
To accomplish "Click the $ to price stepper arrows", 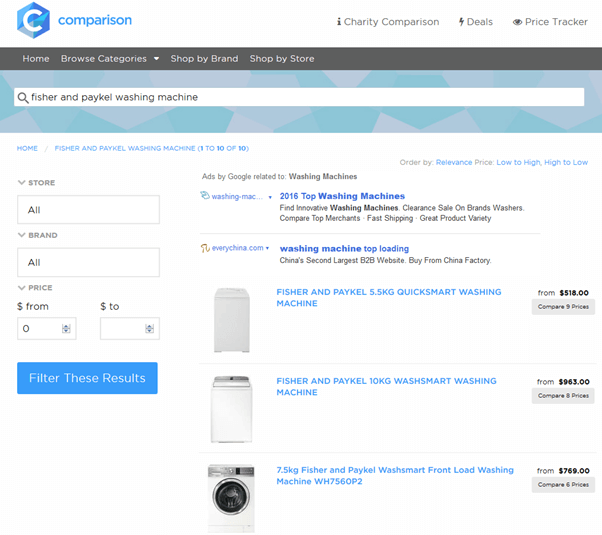I will 149,329.
